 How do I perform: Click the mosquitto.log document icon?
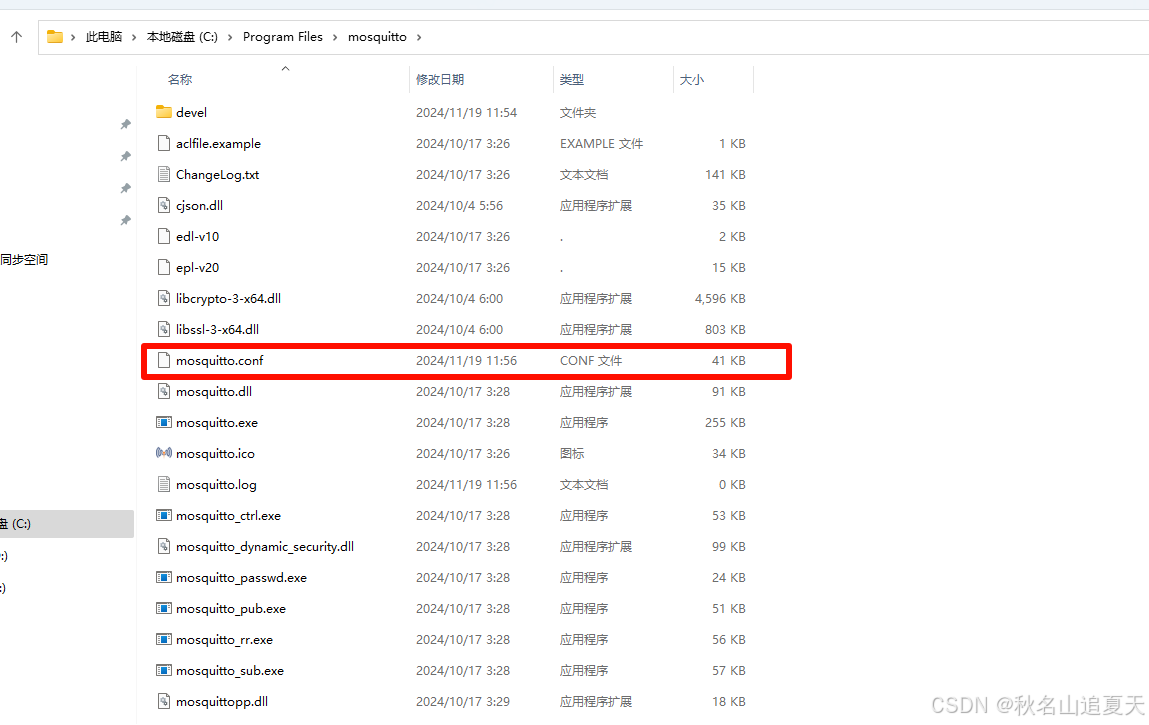click(164, 485)
